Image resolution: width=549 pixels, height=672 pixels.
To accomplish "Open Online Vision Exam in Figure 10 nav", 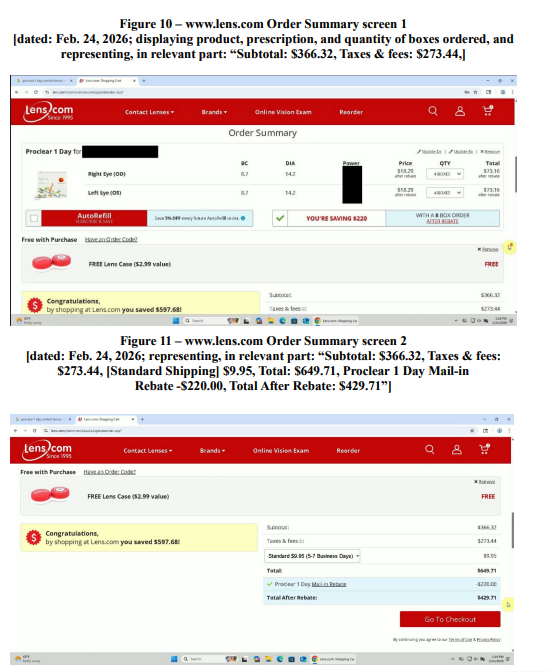I will [x=283, y=112].
